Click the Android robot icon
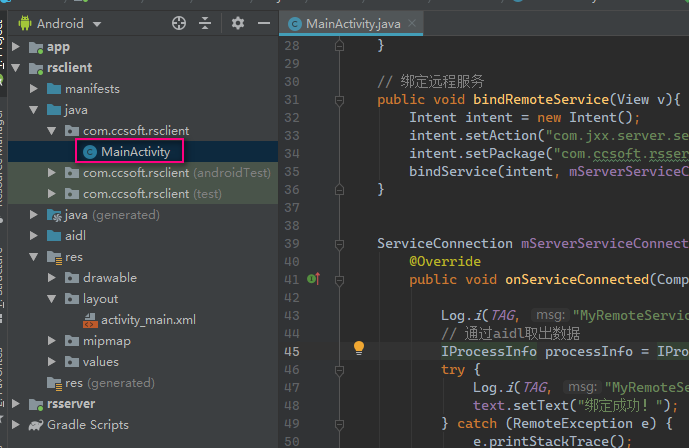 25,23
